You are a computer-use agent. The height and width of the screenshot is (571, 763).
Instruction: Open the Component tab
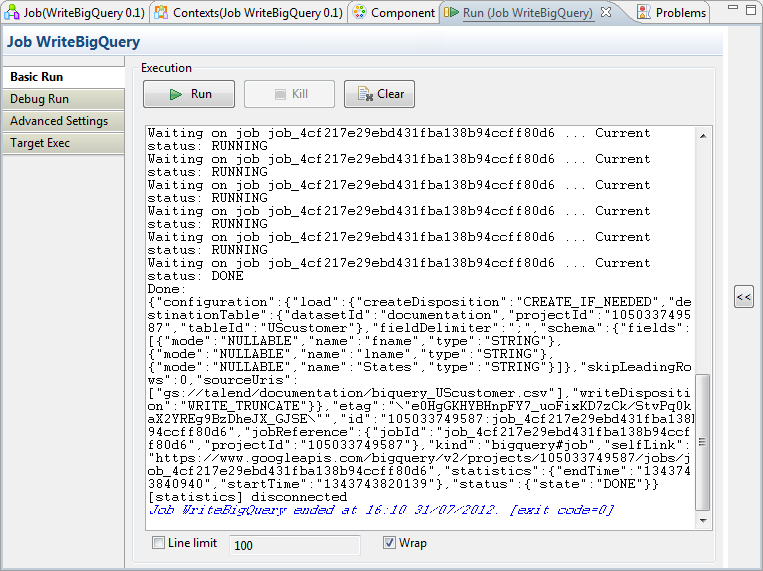point(394,12)
